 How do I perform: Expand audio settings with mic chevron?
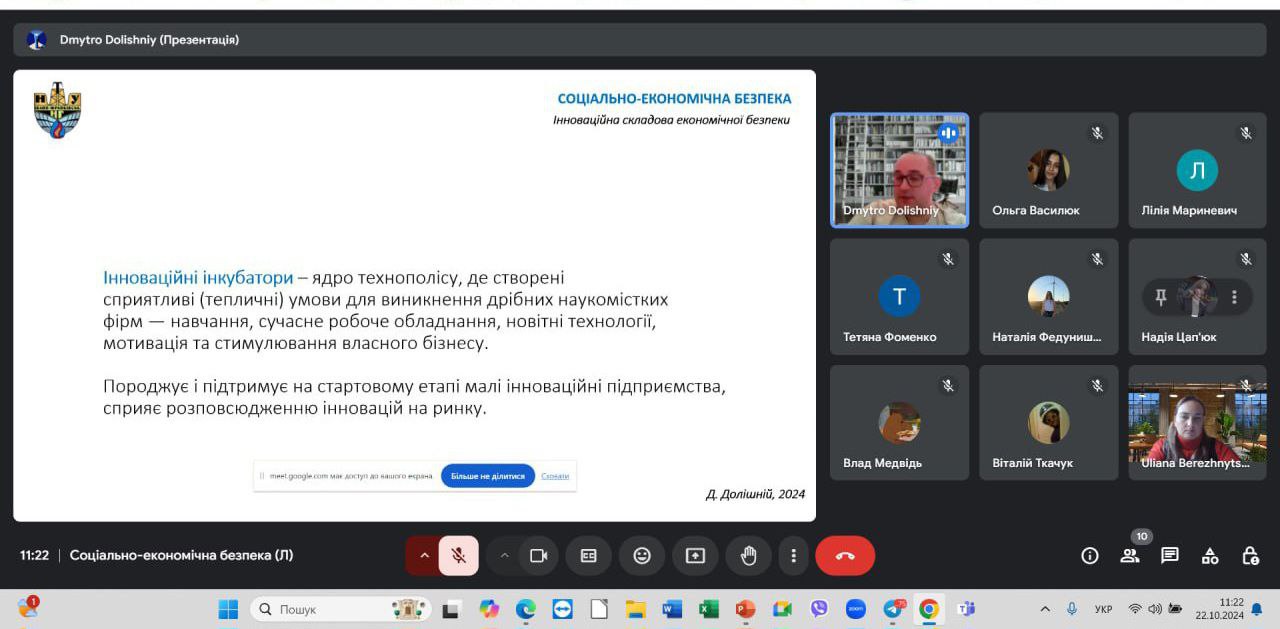pyautogui.click(x=423, y=555)
